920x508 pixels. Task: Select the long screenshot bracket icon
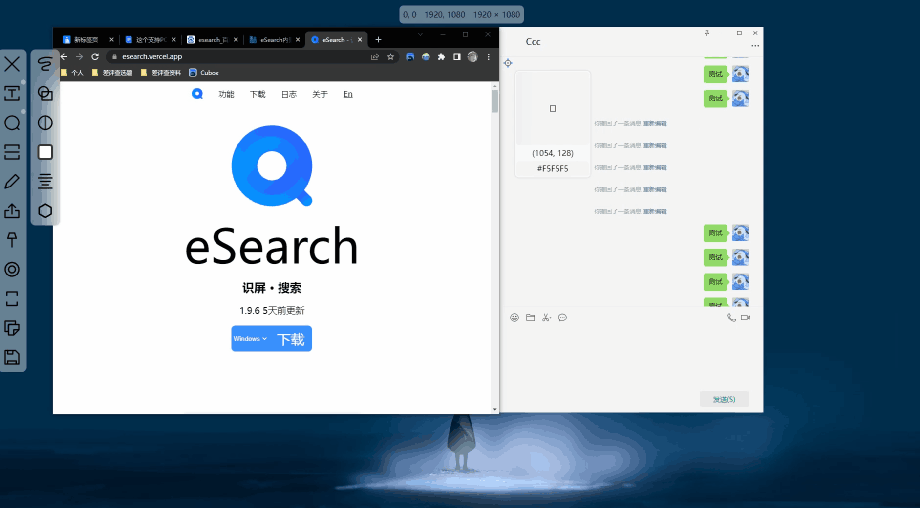[x=12, y=299]
